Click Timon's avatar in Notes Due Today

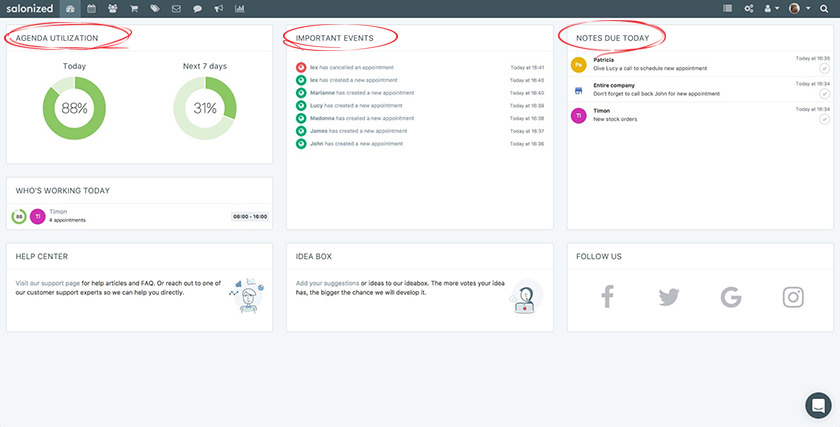click(x=579, y=115)
